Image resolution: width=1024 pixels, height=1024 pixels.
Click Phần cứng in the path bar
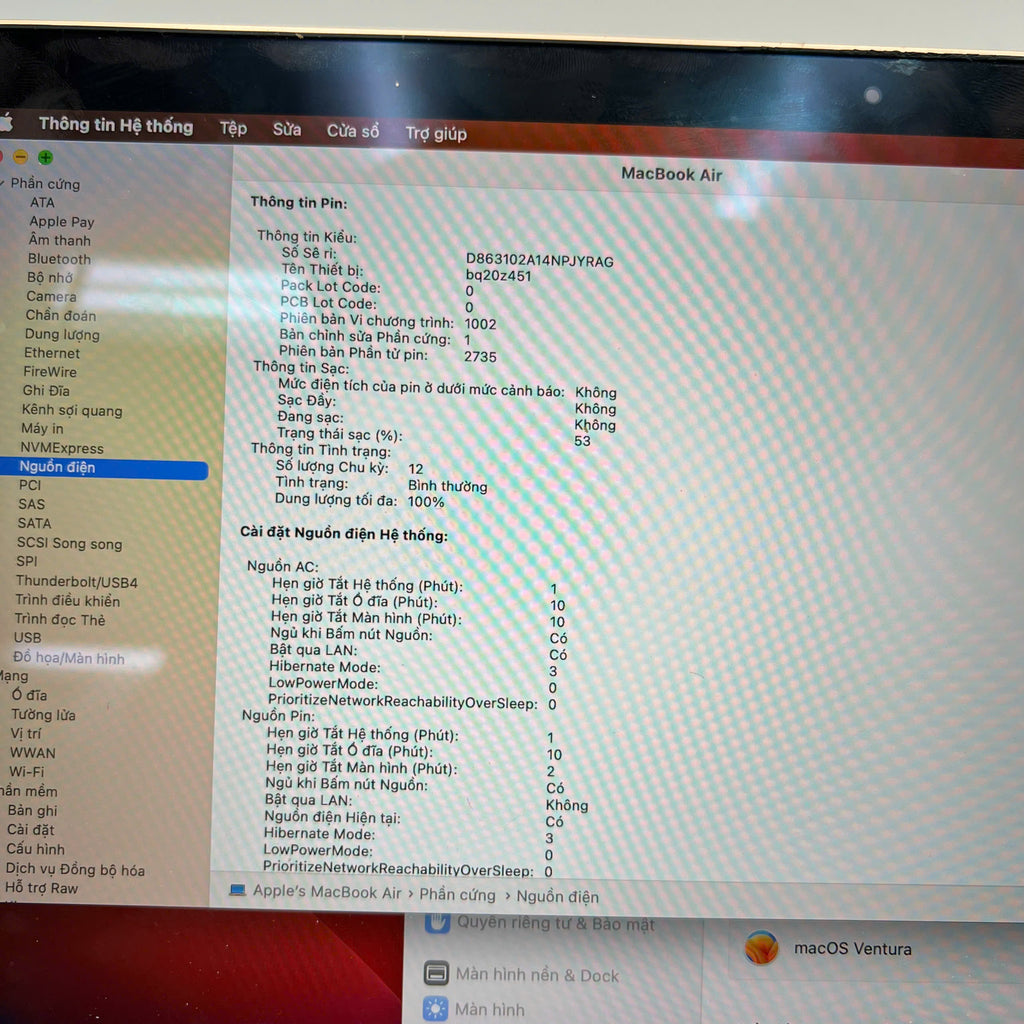[x=457, y=895]
